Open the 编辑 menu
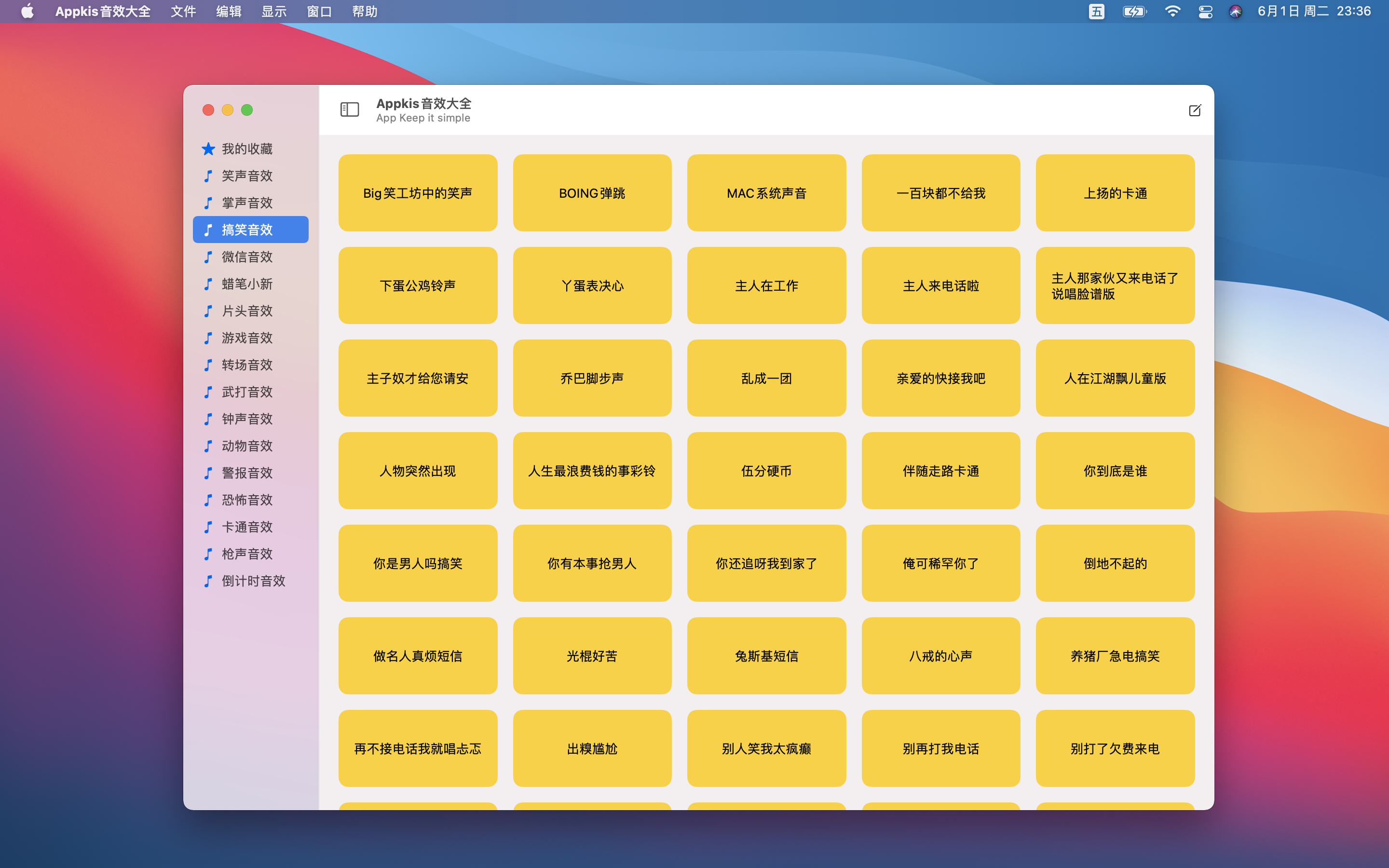The image size is (1389, 868). click(229, 12)
